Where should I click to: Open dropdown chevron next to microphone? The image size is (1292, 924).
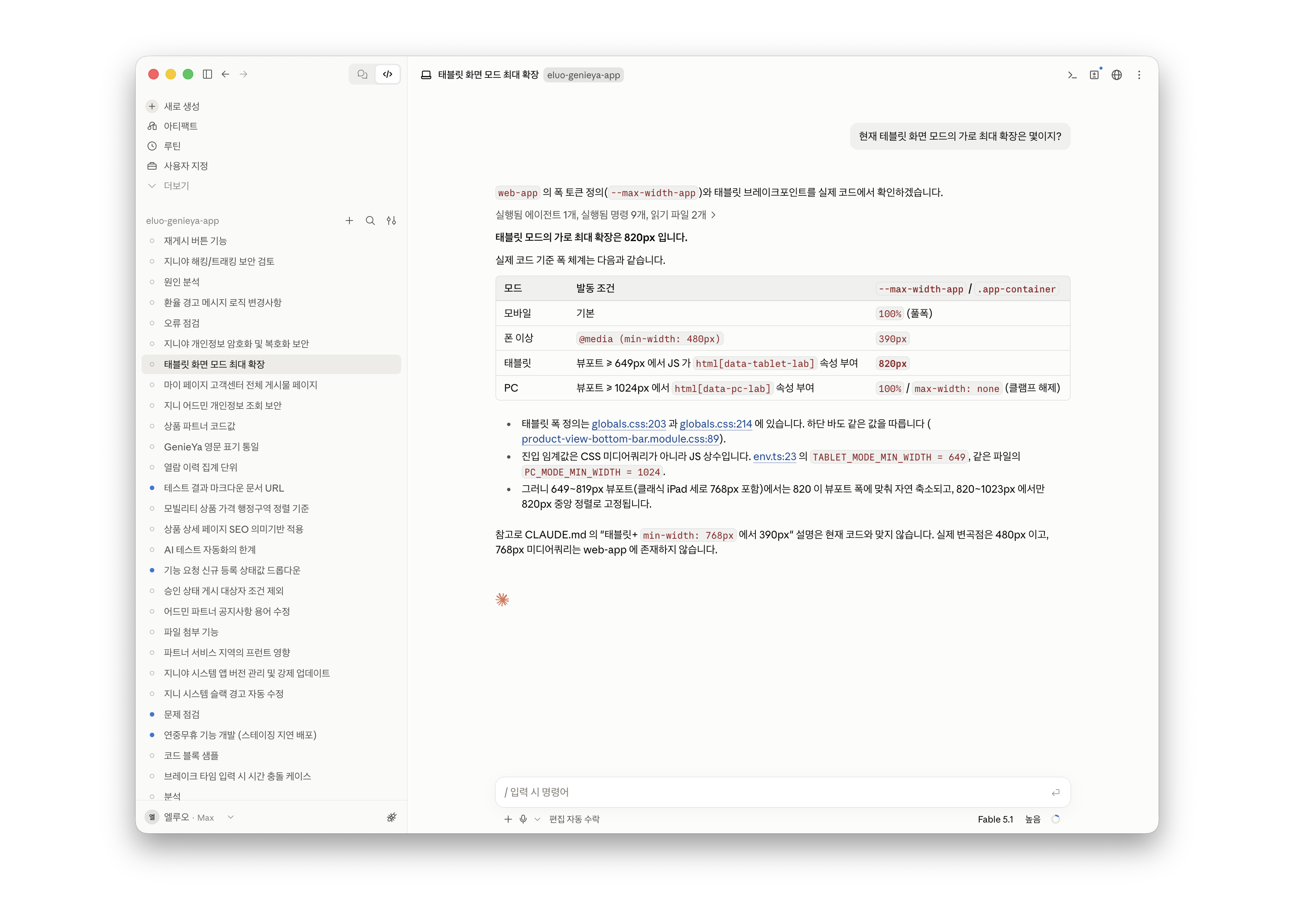point(537,819)
